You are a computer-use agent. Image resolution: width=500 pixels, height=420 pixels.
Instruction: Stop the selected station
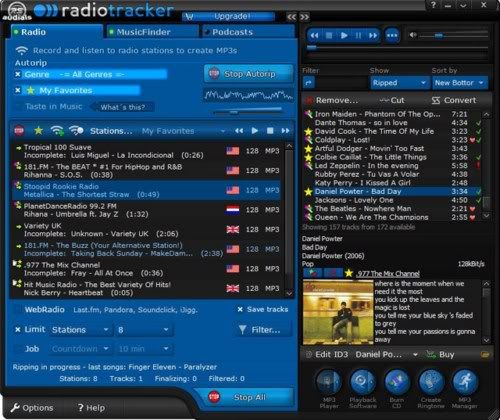[270, 131]
